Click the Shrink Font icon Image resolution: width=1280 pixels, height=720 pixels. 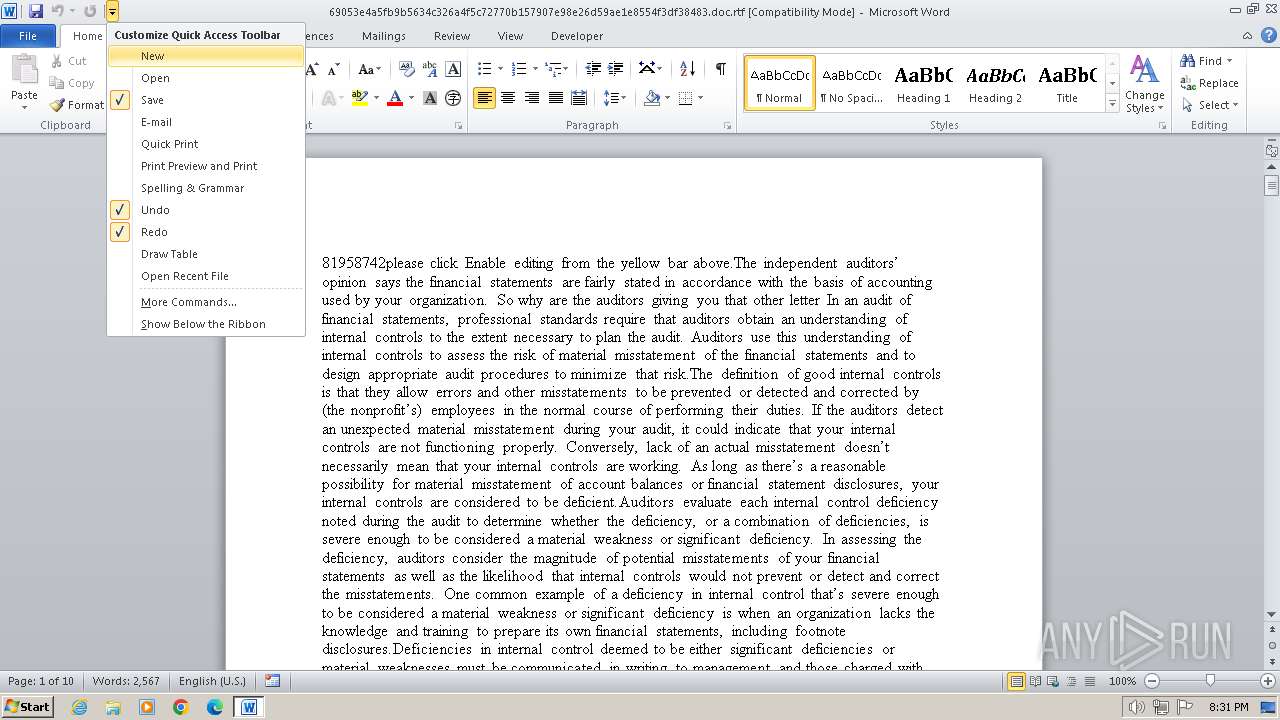click(x=332, y=69)
